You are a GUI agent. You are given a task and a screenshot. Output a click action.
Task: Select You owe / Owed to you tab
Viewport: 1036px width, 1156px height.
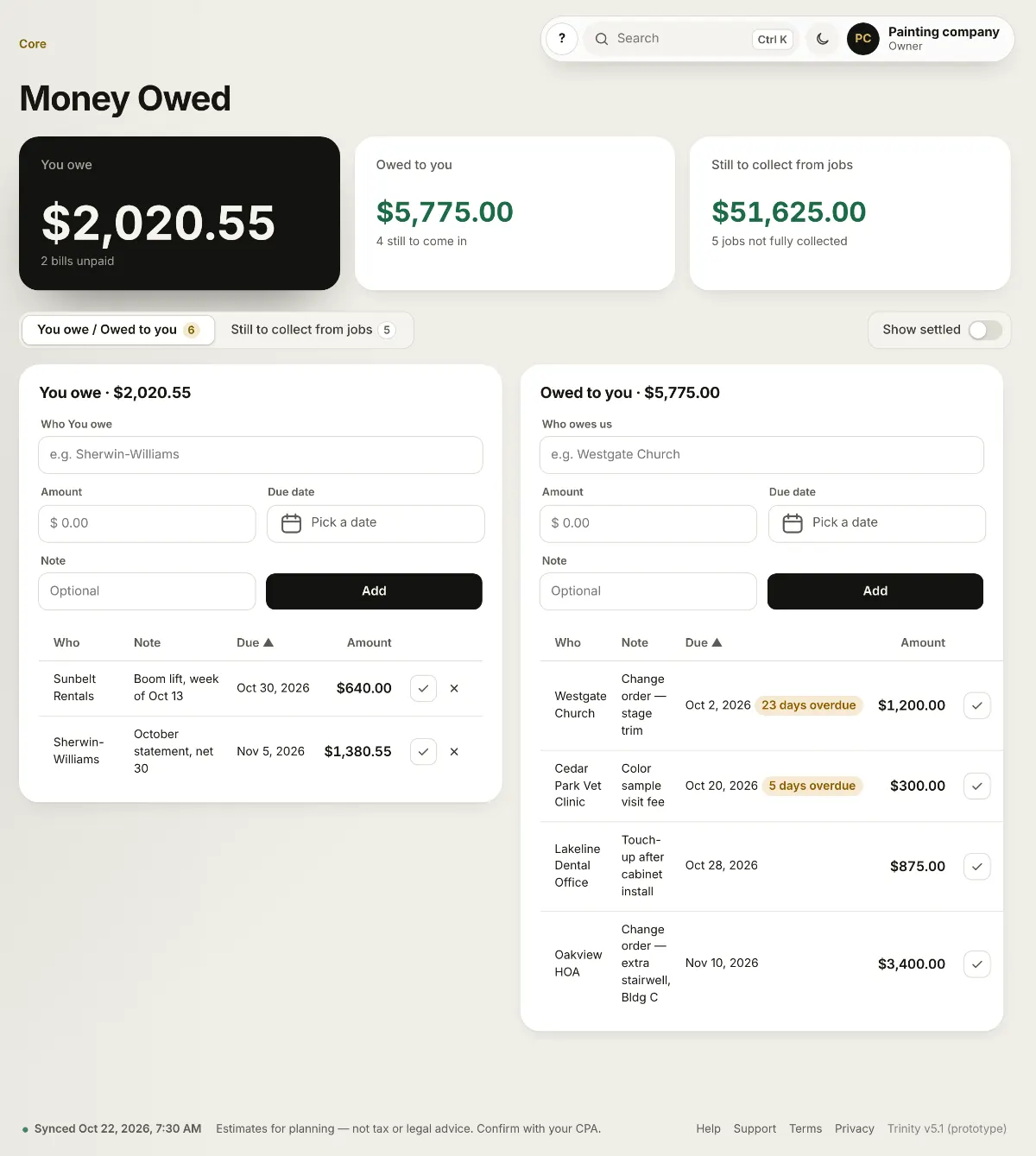[118, 330]
